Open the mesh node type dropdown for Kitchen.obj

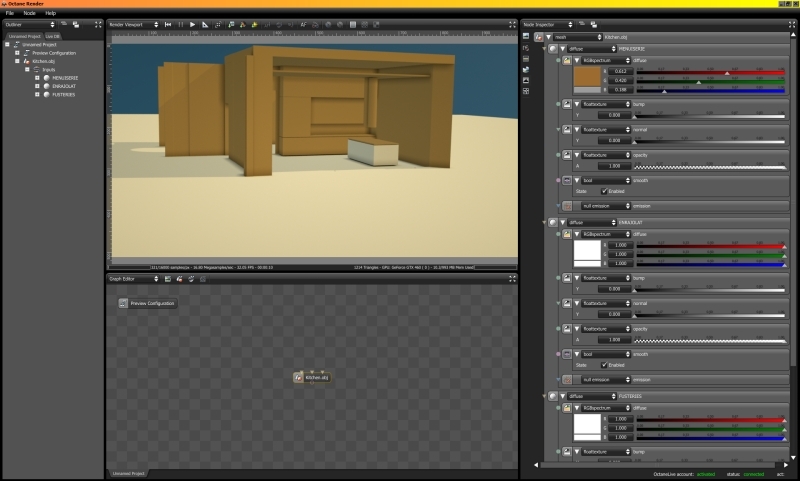click(x=578, y=37)
